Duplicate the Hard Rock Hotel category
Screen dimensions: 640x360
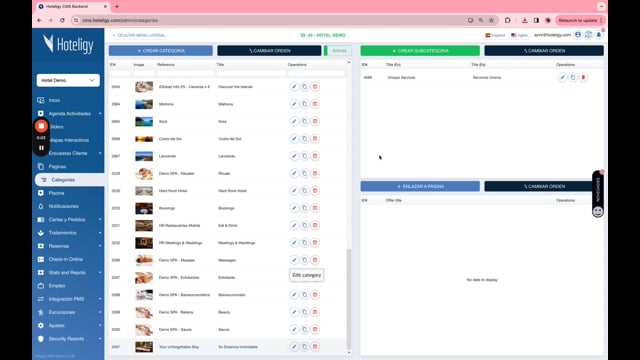point(304,191)
